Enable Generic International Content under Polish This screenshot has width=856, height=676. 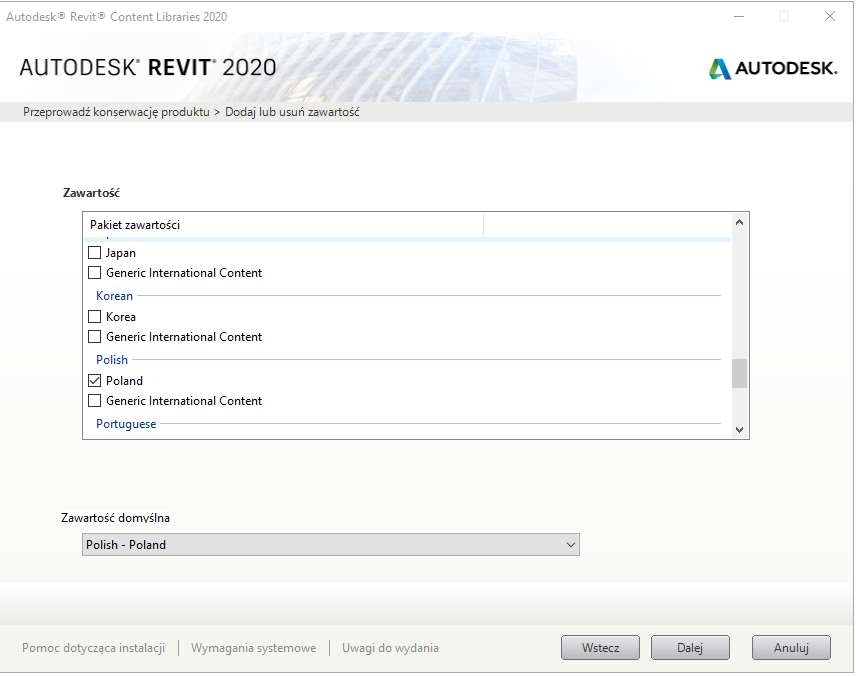coord(95,401)
